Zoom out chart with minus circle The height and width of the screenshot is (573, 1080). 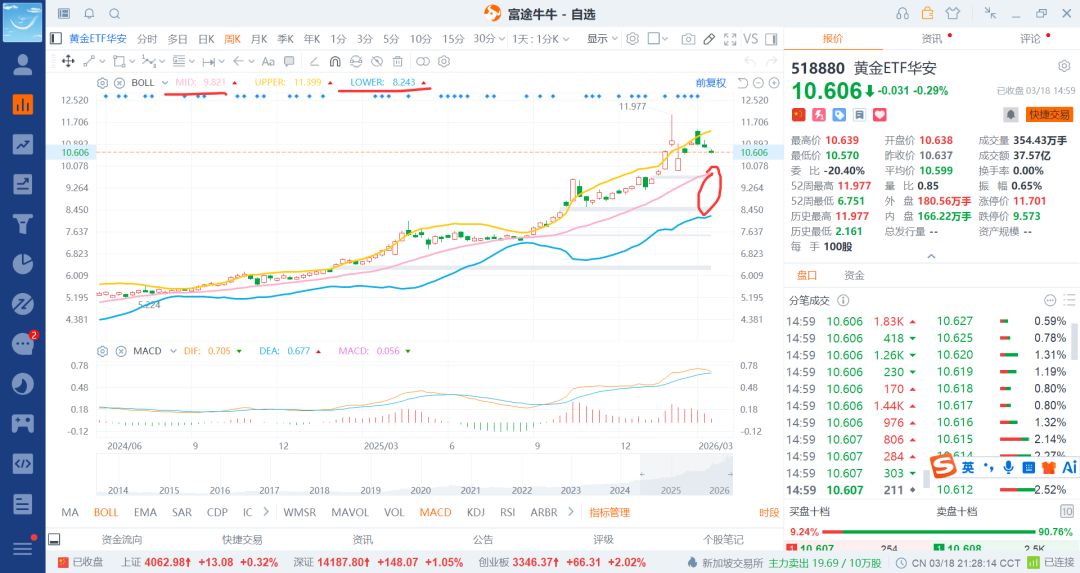[x=758, y=83]
